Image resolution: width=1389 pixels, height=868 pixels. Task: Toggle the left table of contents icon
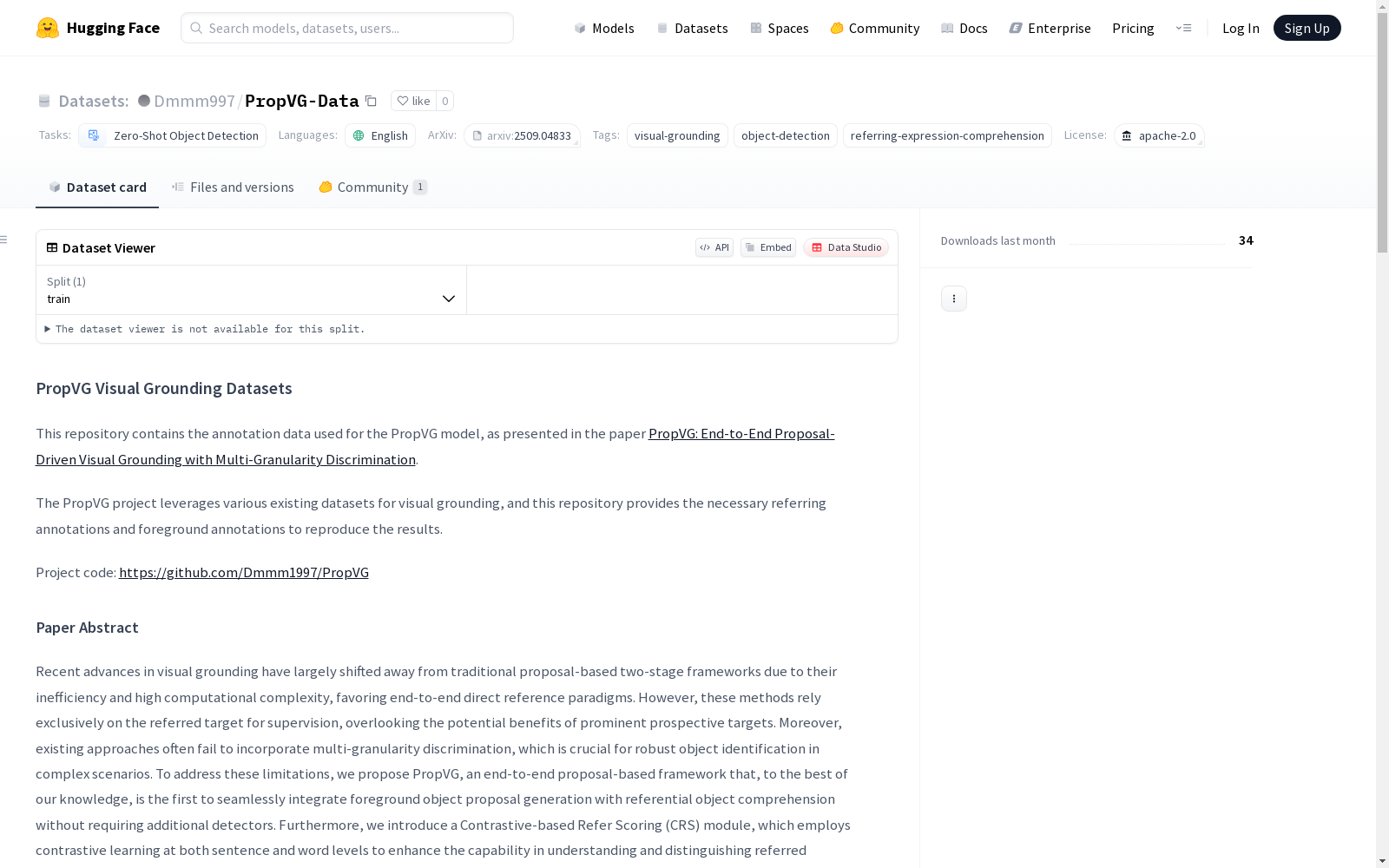(4, 240)
